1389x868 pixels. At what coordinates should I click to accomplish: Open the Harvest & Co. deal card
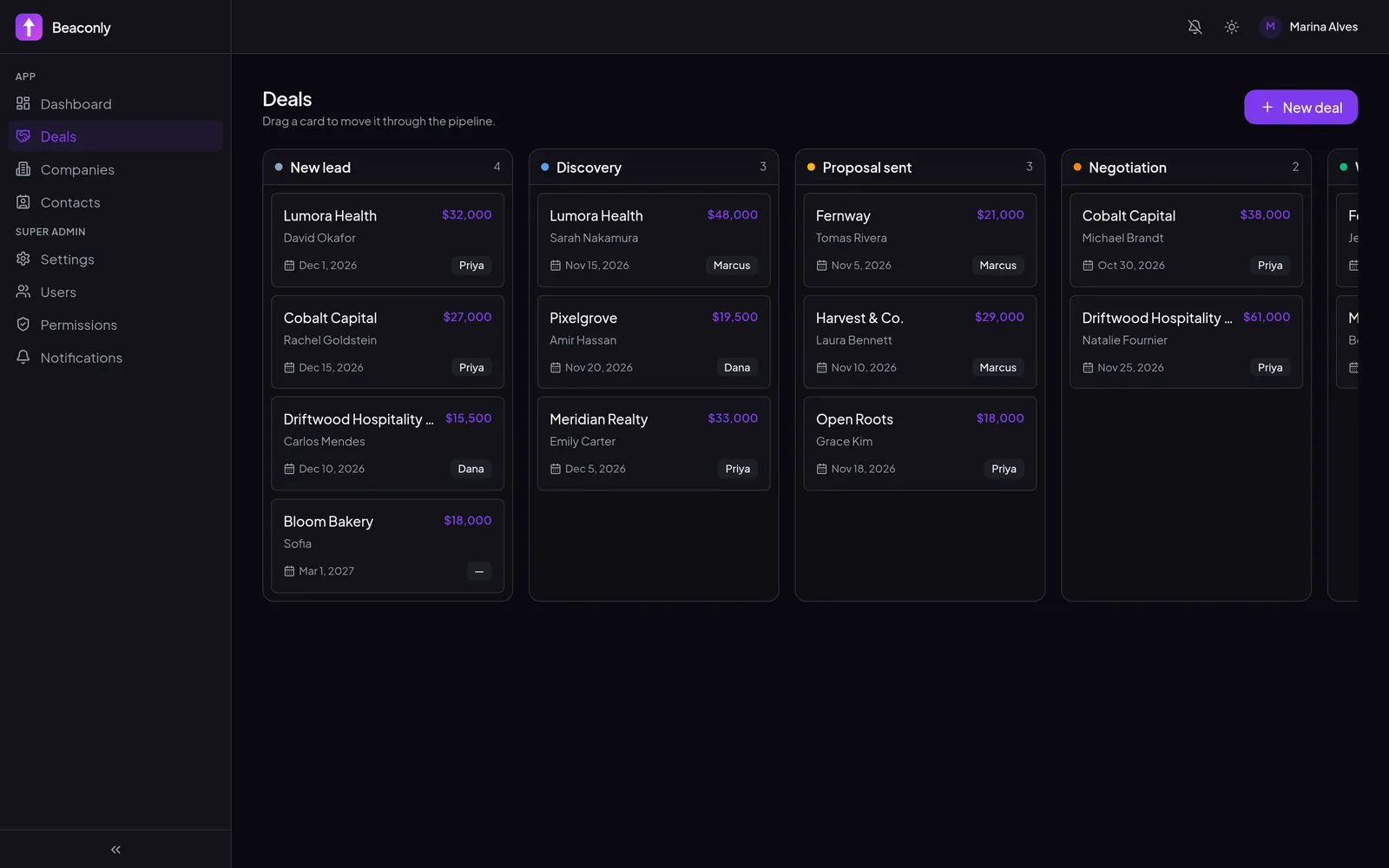920,342
